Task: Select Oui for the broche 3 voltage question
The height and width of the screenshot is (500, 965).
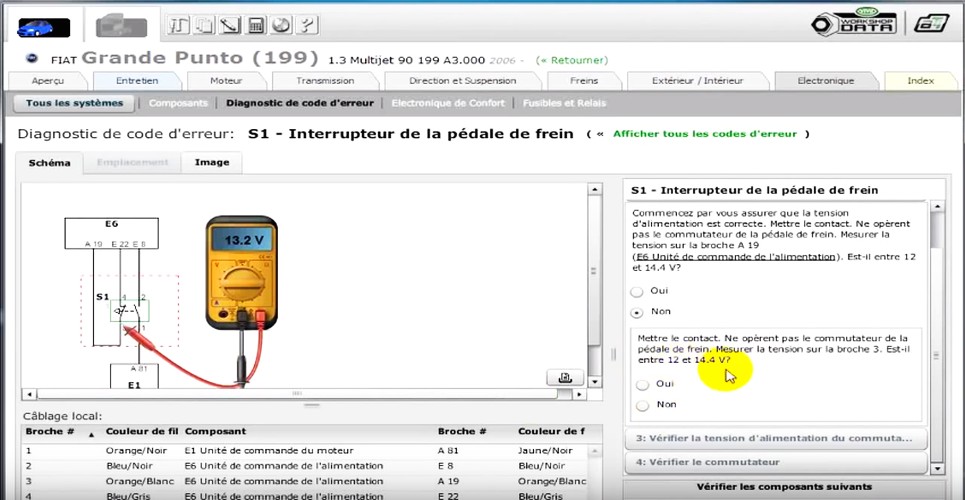Action: click(643, 385)
